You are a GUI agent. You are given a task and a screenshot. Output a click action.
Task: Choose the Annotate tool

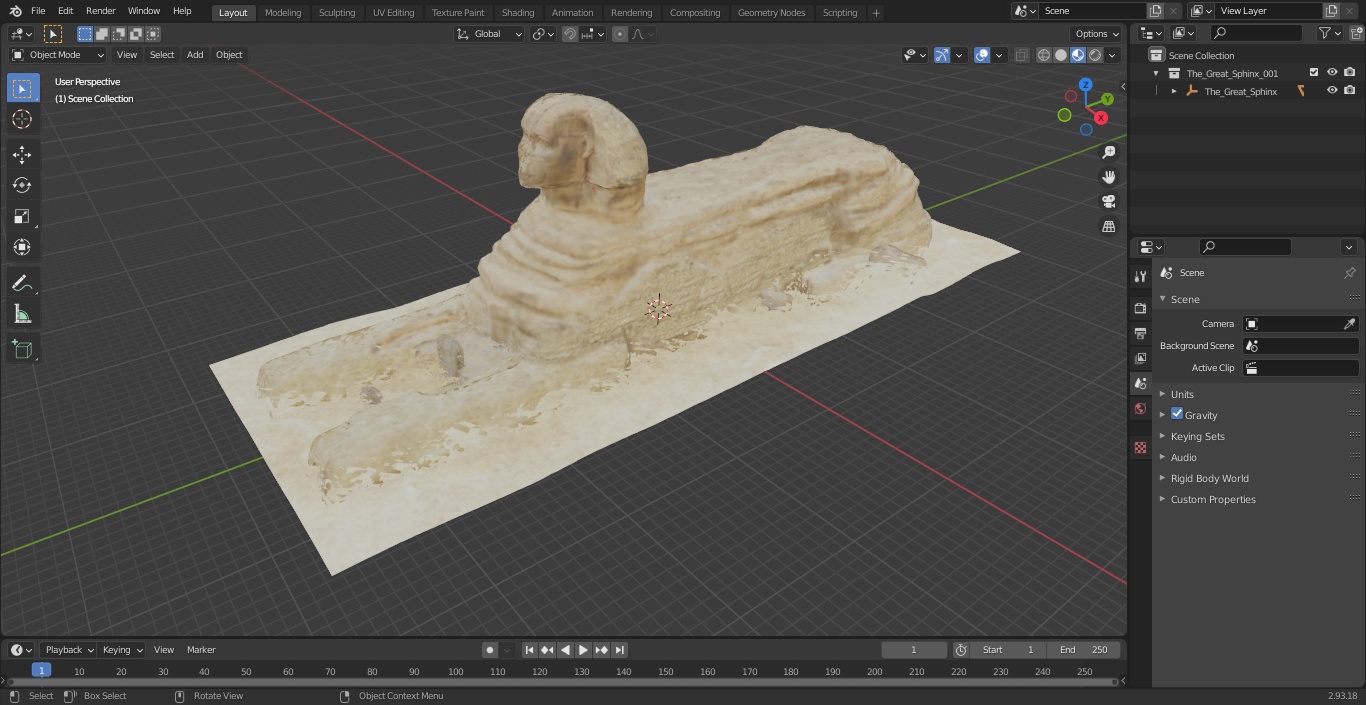click(x=22, y=283)
